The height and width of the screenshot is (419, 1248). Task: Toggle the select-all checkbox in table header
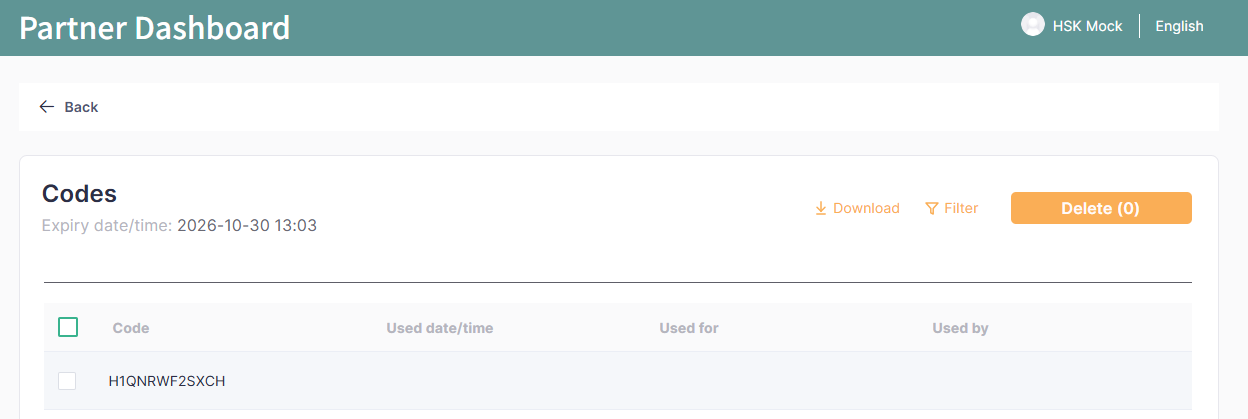(x=68, y=327)
